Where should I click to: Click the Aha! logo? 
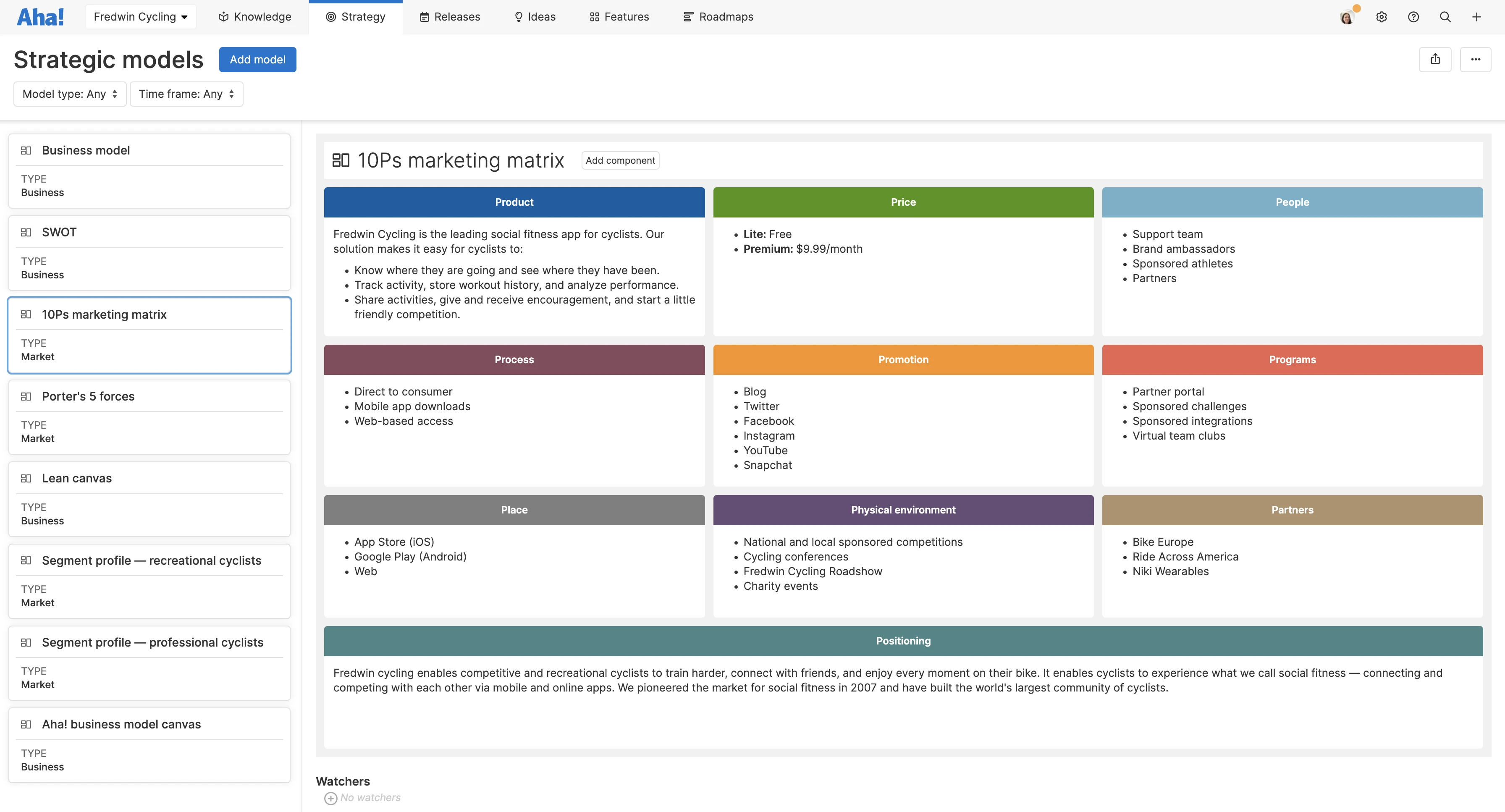(40, 17)
